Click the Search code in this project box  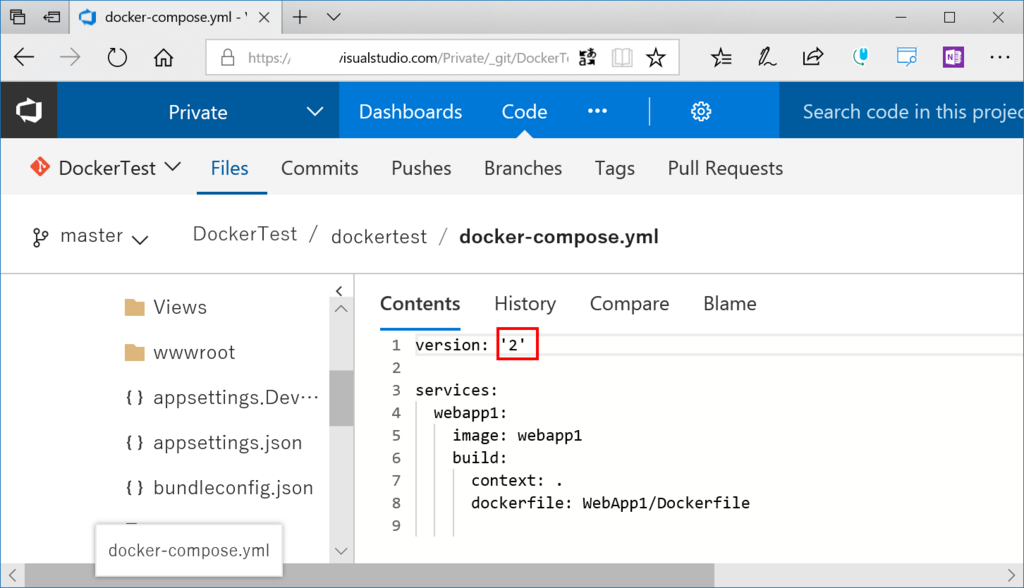[901, 111]
